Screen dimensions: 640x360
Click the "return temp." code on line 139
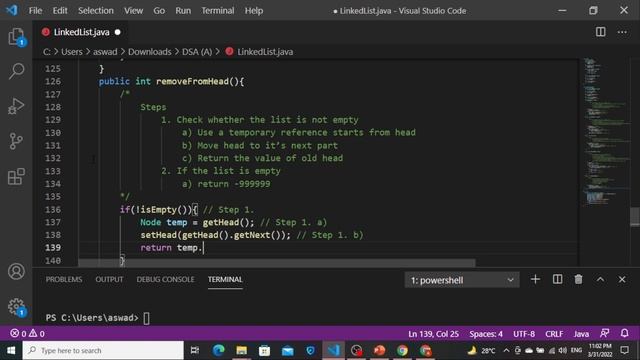[171, 248]
